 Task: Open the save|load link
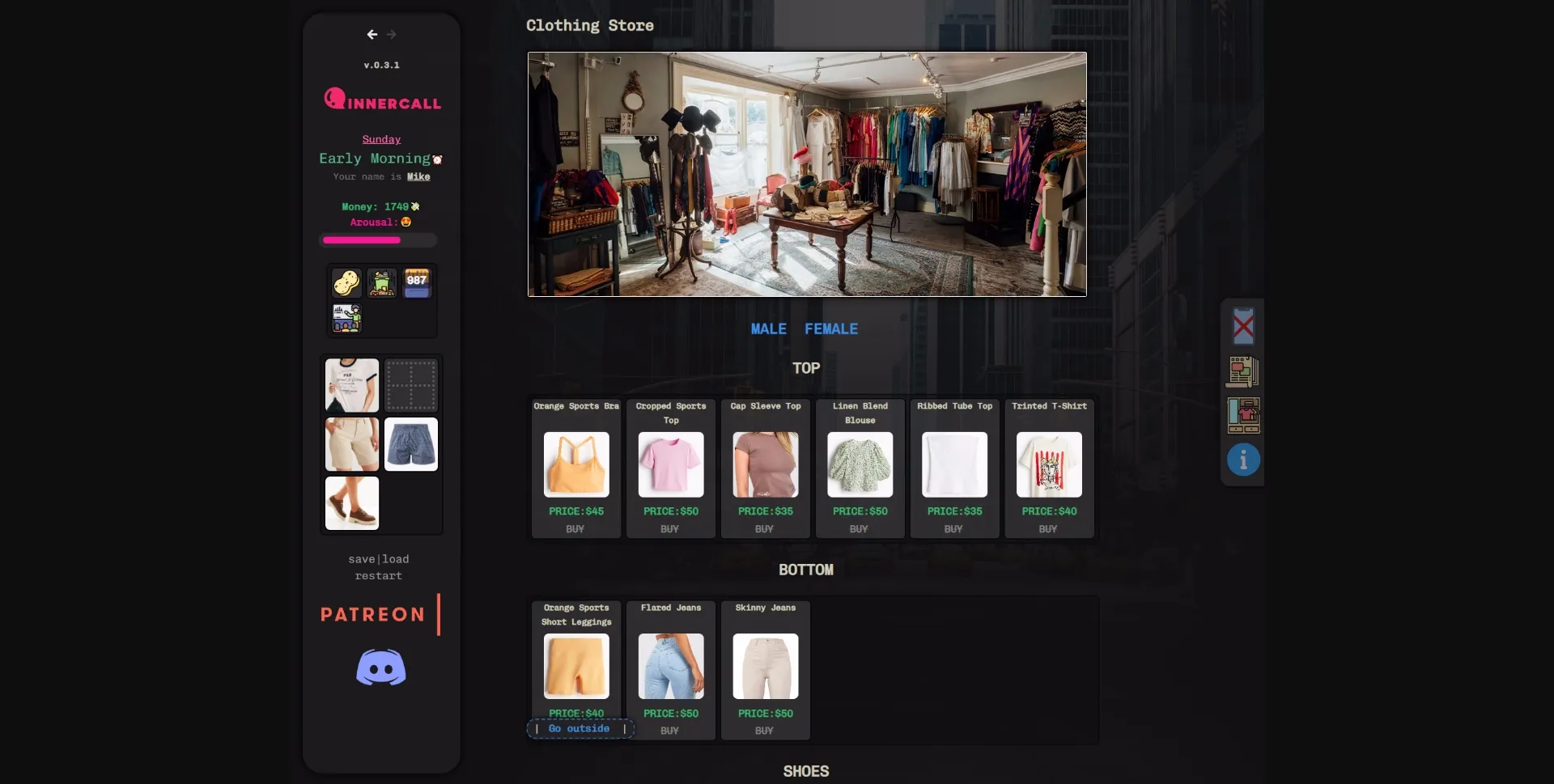pos(380,558)
